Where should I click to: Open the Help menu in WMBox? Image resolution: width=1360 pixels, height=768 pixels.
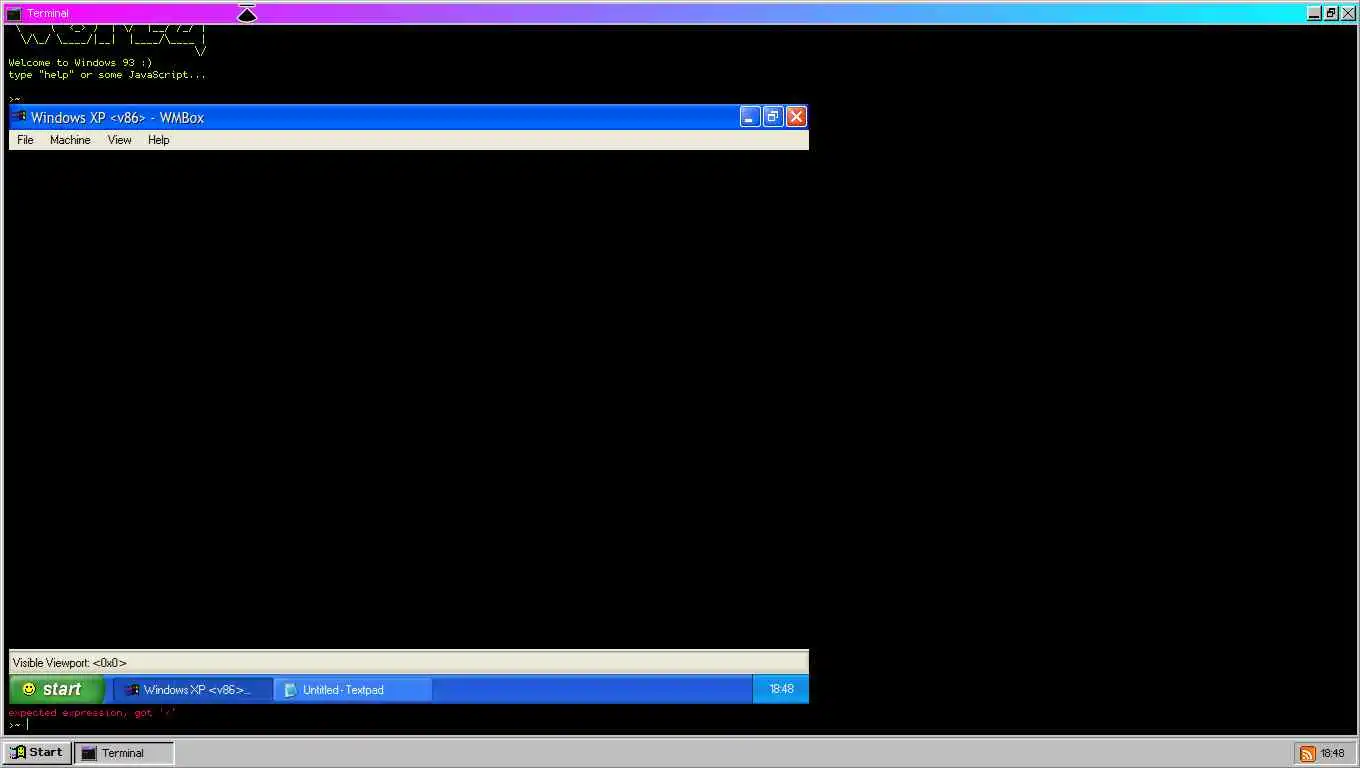tap(158, 140)
